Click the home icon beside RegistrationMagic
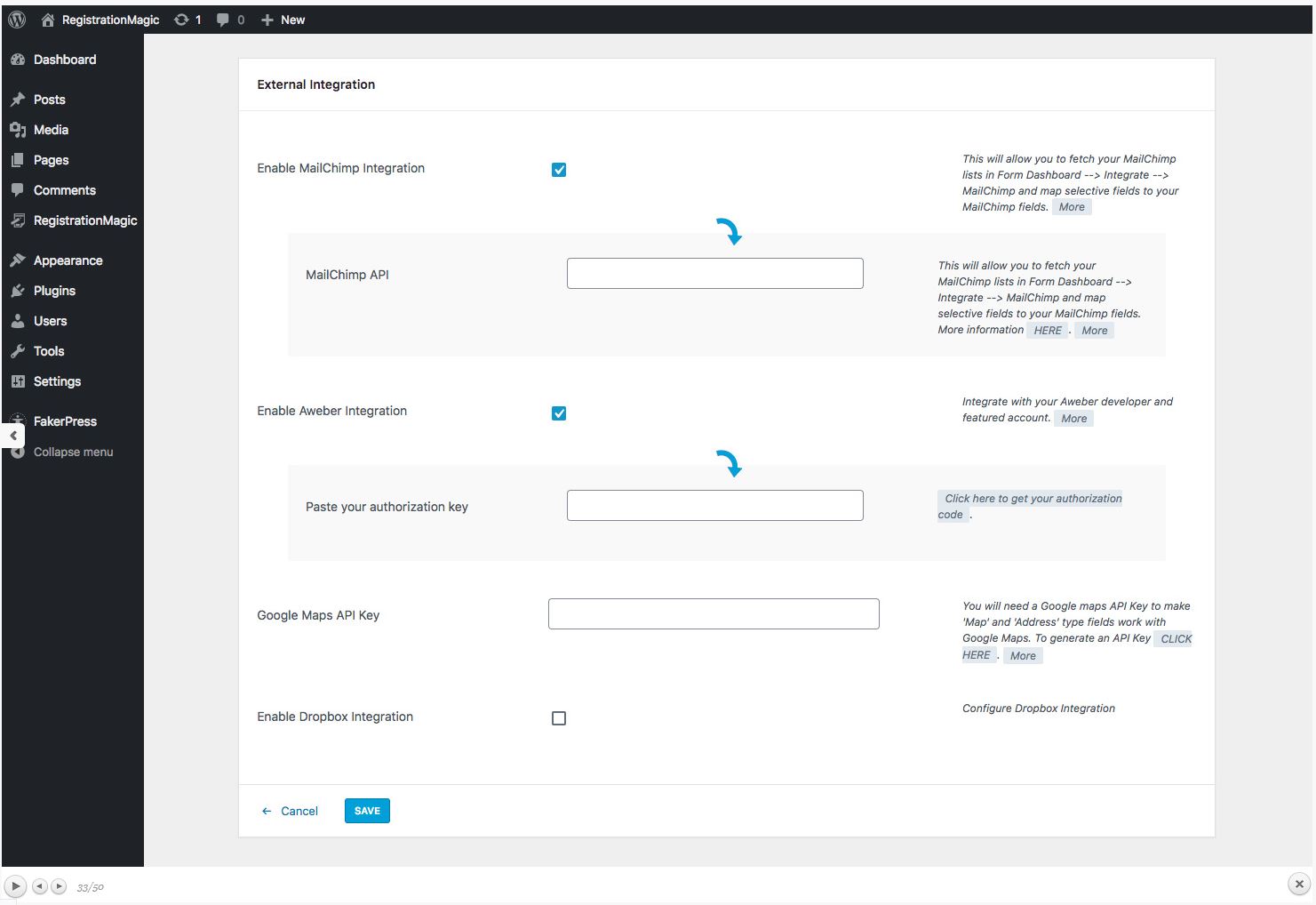The width and height of the screenshot is (1316, 905). click(48, 20)
